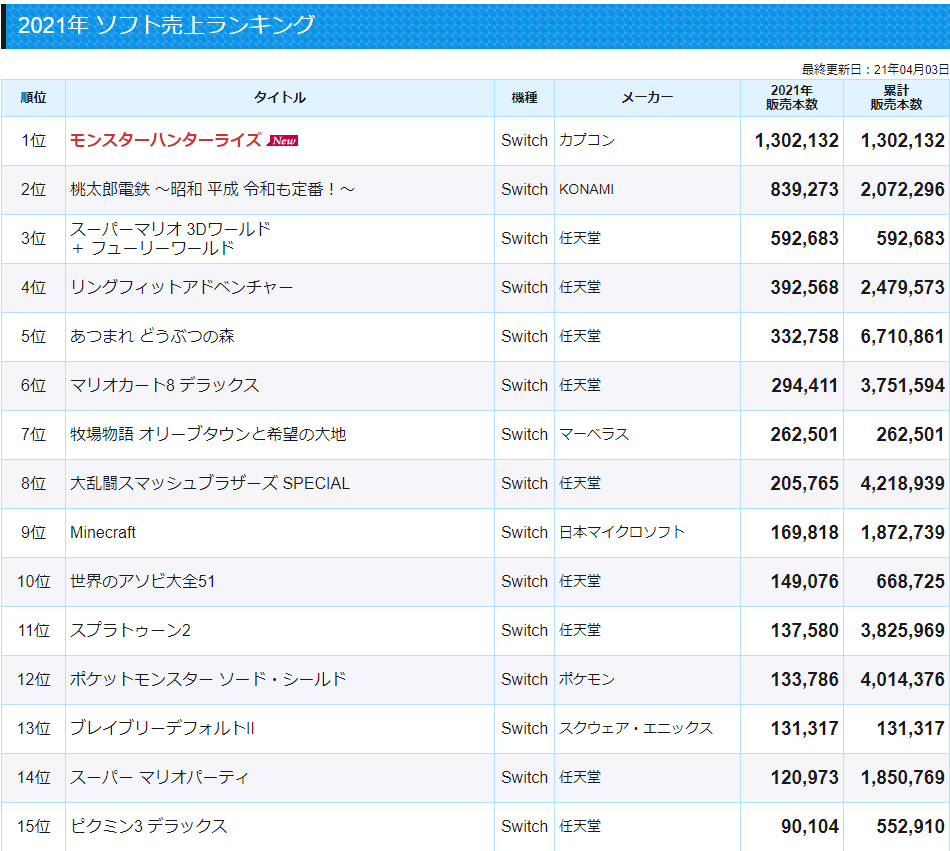The height and width of the screenshot is (851, 950).
Task: Click 牧場物語 オリーブタウンと希望の大地 title
Action: point(208,434)
